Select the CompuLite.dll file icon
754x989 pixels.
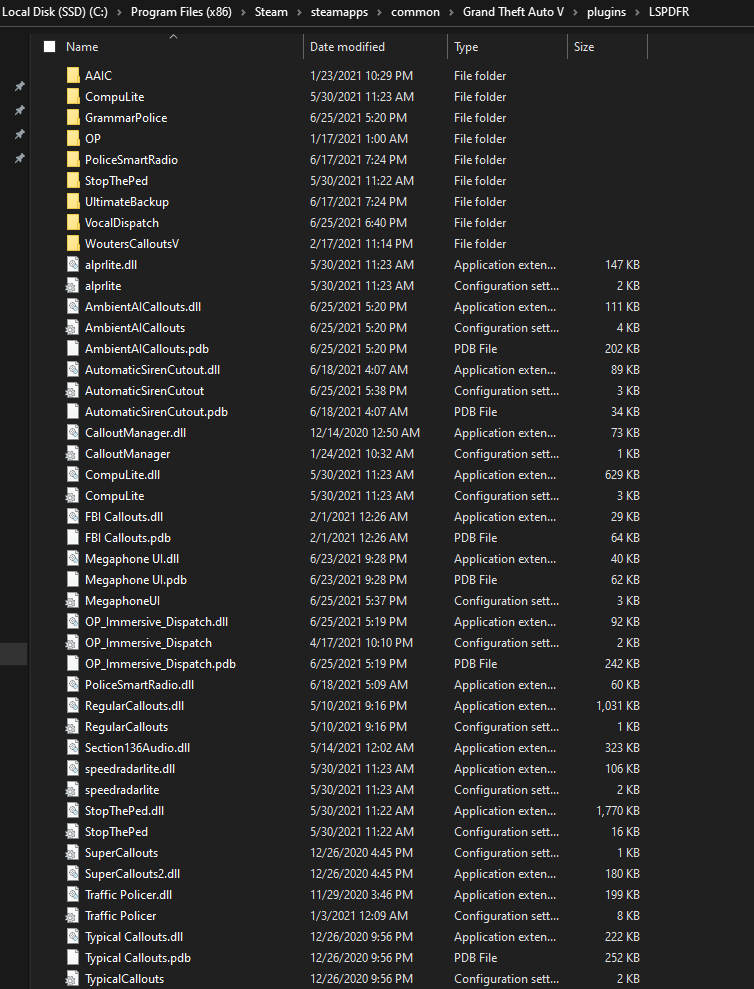pos(73,475)
